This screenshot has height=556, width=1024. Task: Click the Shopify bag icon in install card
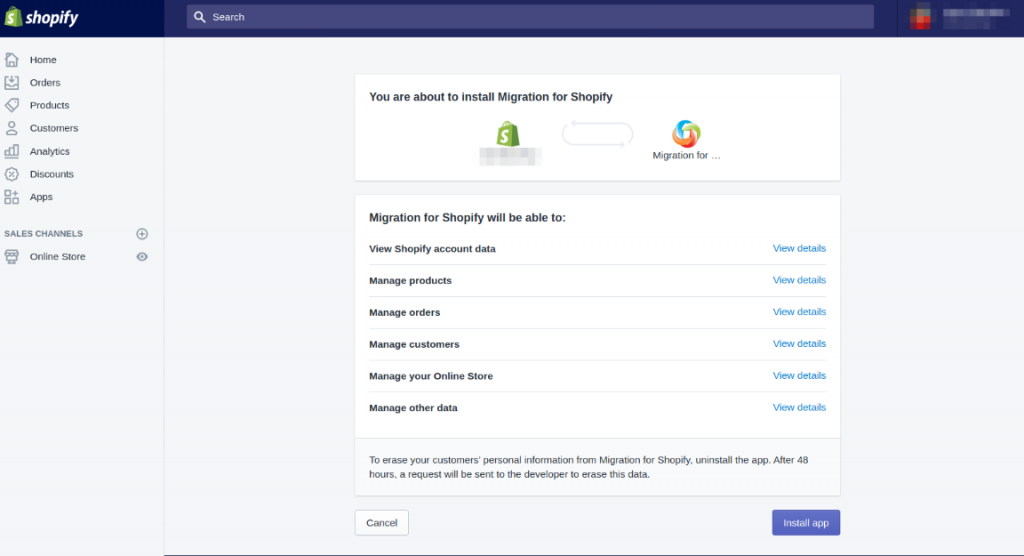coord(508,134)
